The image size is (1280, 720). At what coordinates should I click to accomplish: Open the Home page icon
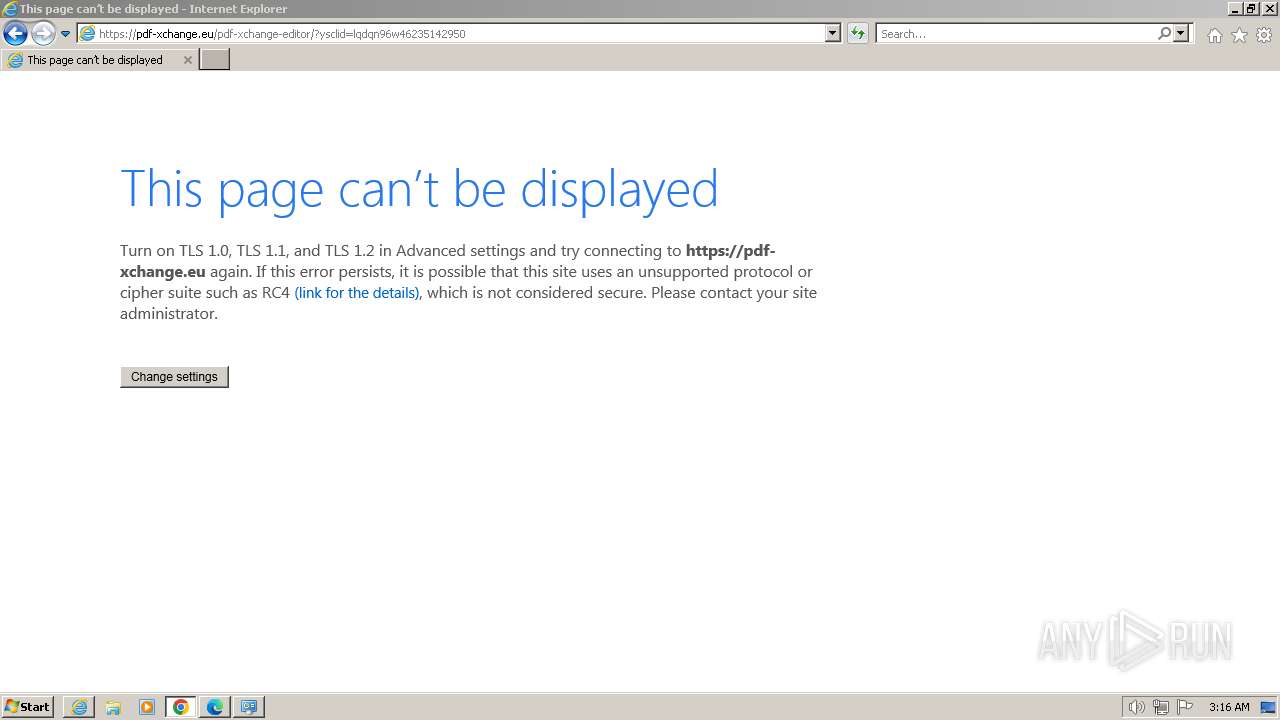1214,35
